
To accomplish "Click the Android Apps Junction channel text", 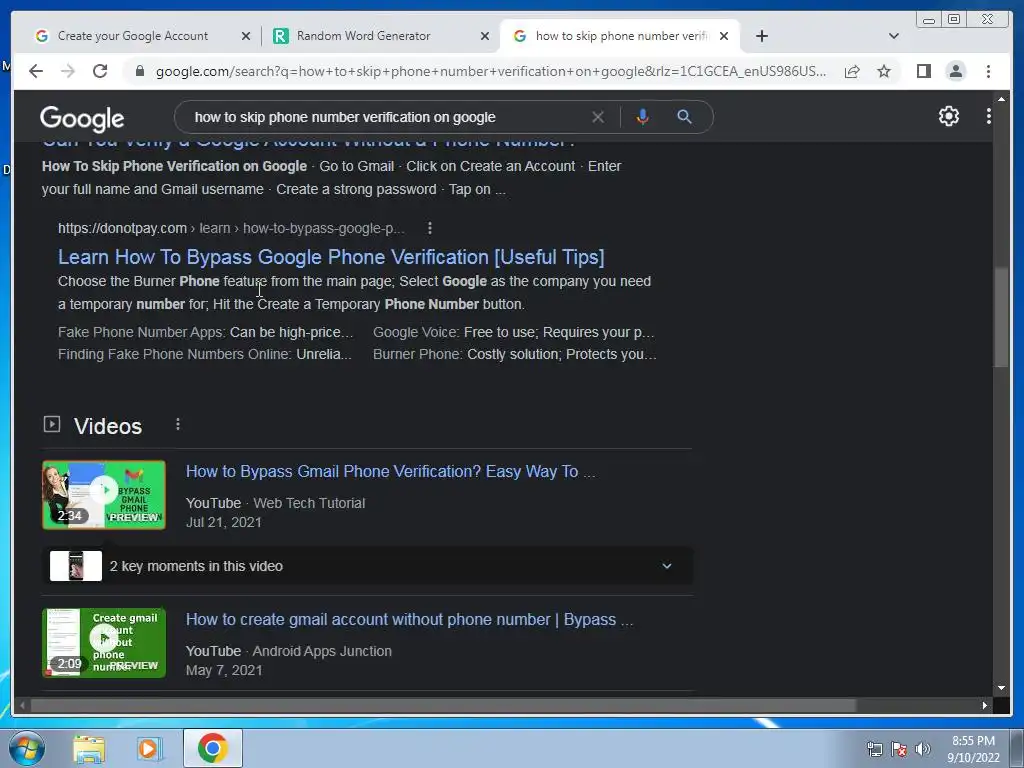I will (x=322, y=651).
